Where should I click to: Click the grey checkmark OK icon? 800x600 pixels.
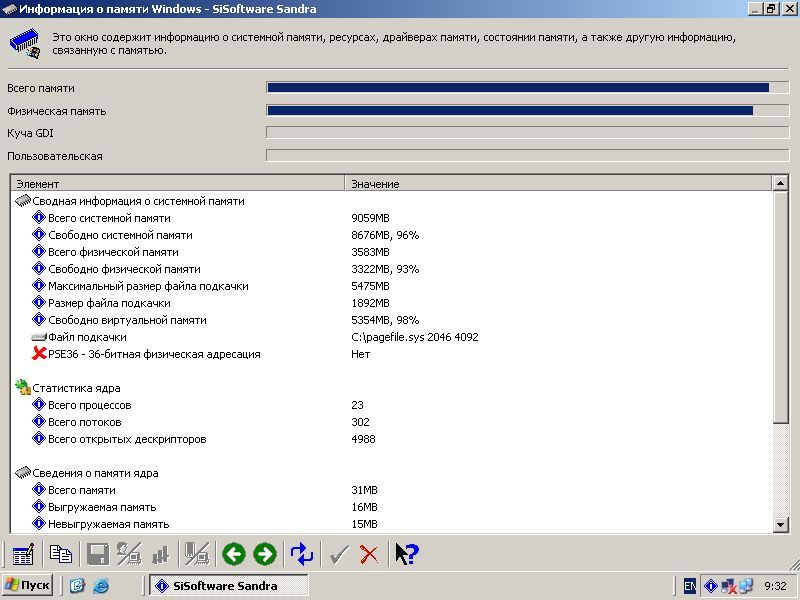(339, 554)
